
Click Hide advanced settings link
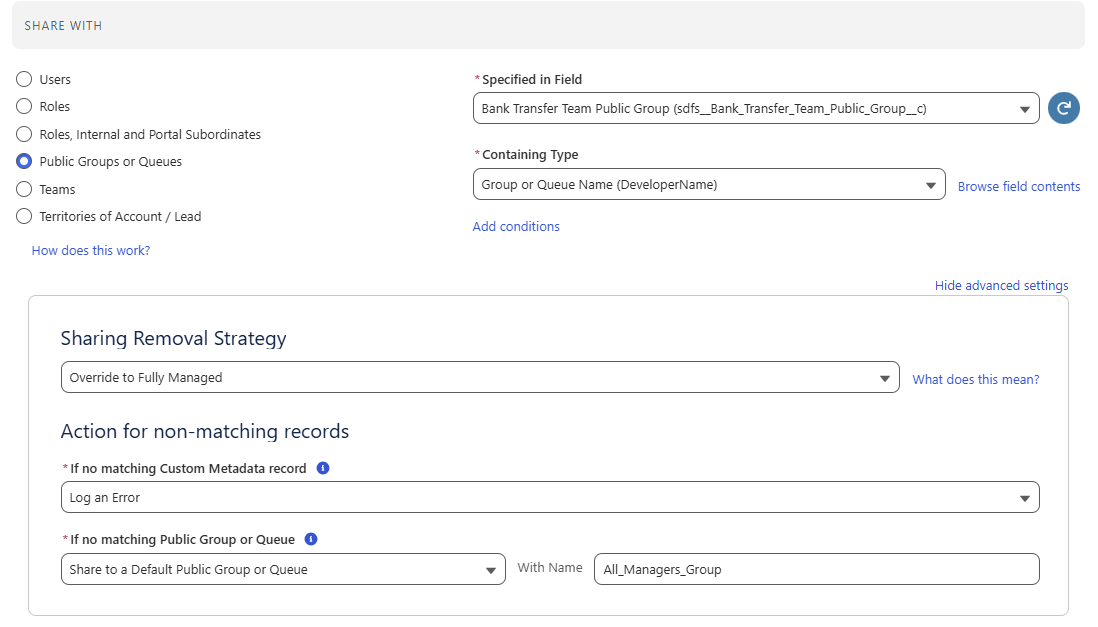point(1001,285)
